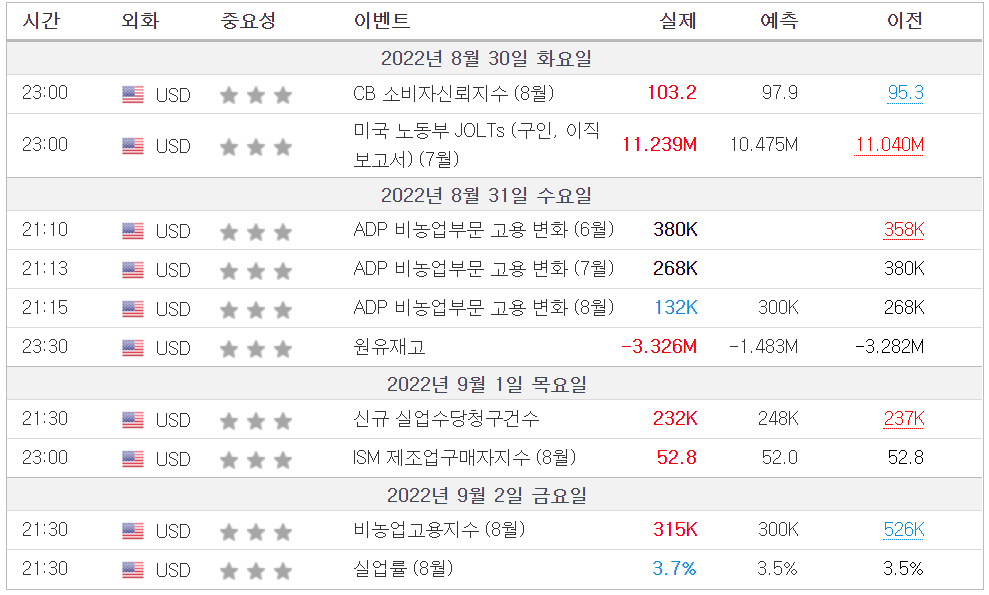This screenshot has height=595, width=989.
Task: Click actual value 11.239M
Action: [660, 144]
